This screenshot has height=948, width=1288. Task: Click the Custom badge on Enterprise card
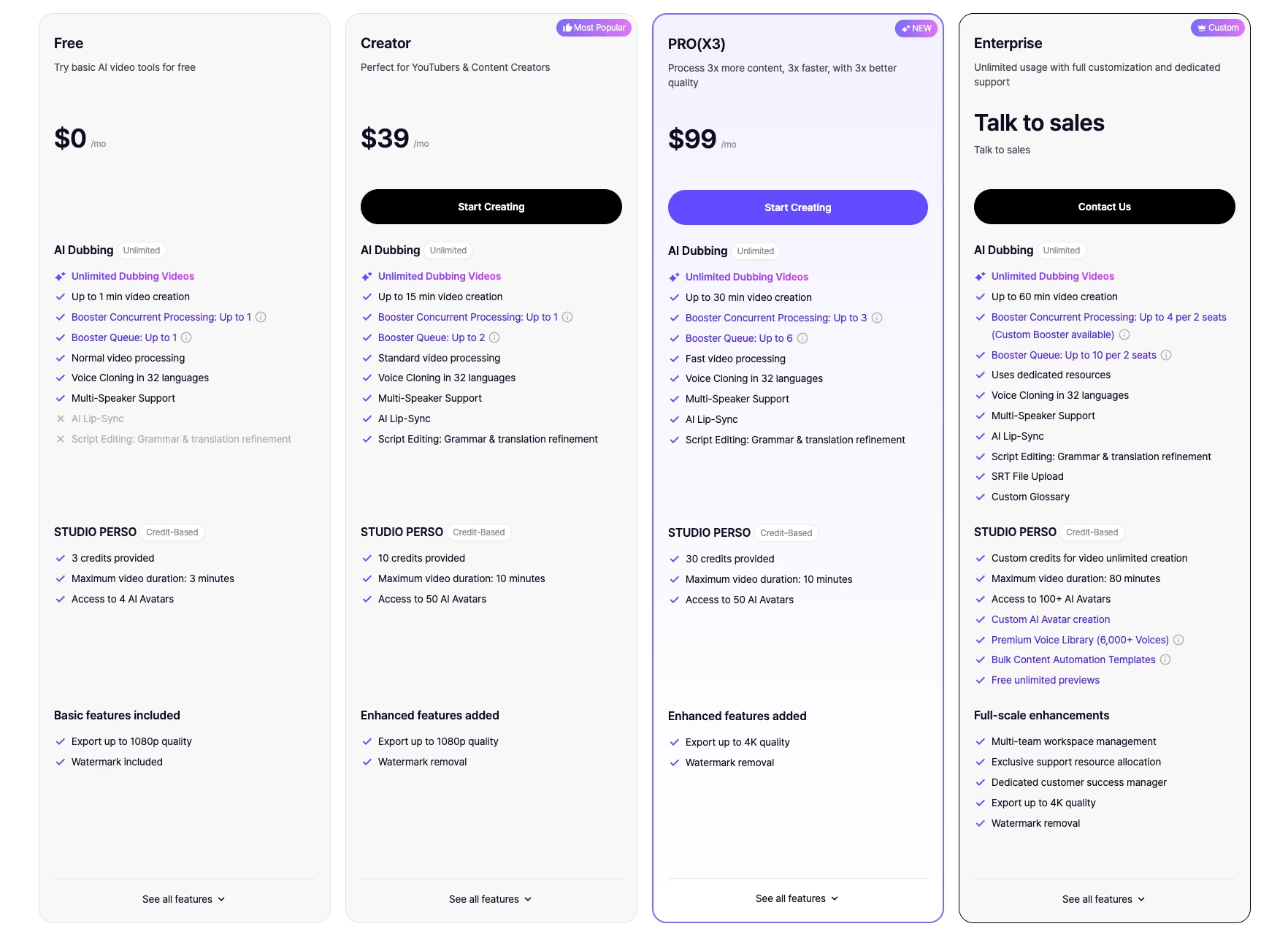tap(1218, 28)
